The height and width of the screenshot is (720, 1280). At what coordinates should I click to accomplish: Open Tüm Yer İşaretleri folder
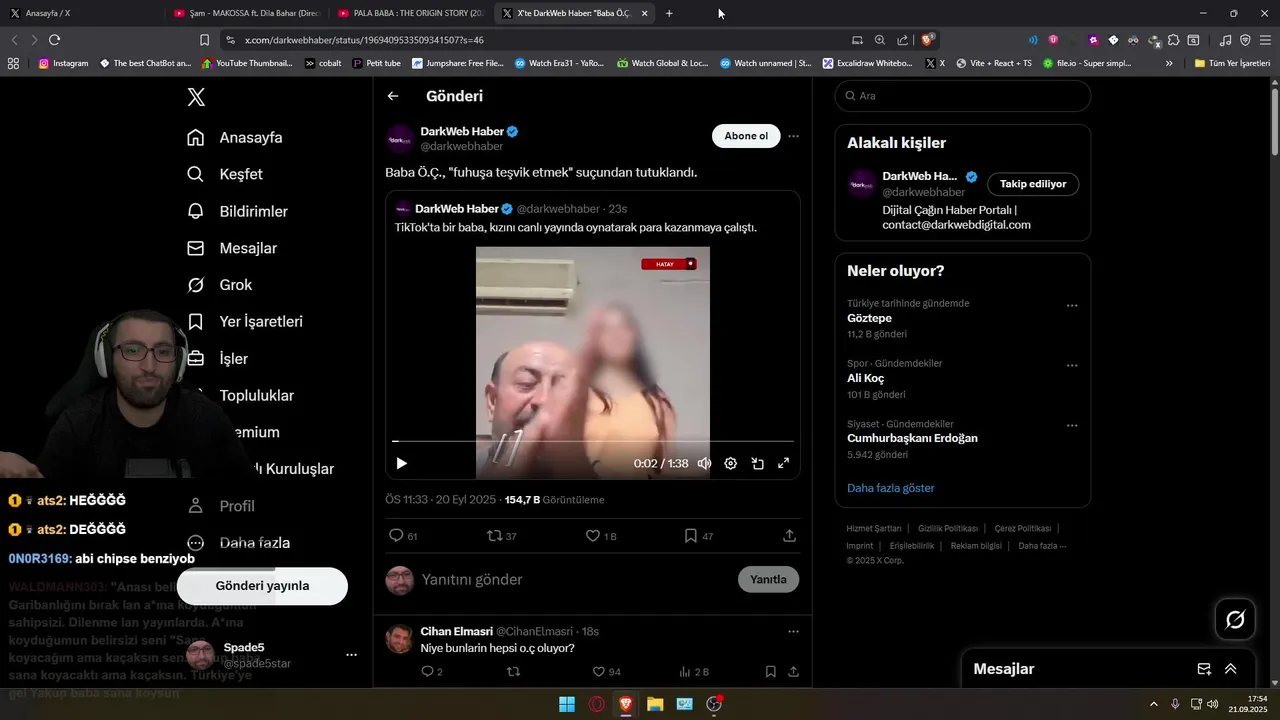(x=1232, y=63)
